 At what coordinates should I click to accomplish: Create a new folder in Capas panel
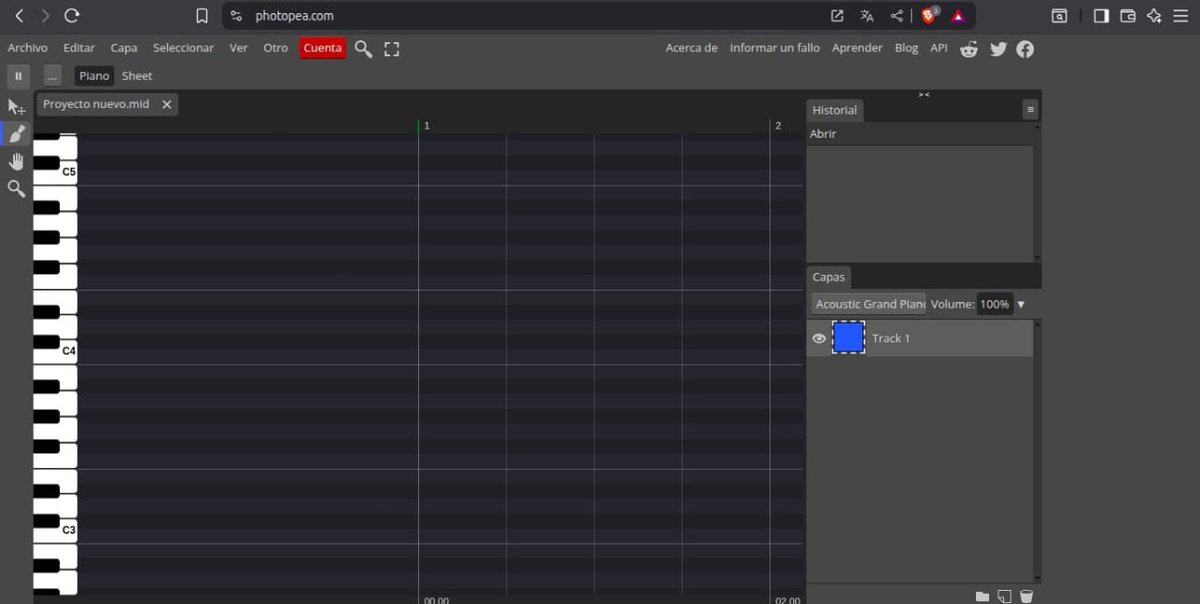(982, 596)
